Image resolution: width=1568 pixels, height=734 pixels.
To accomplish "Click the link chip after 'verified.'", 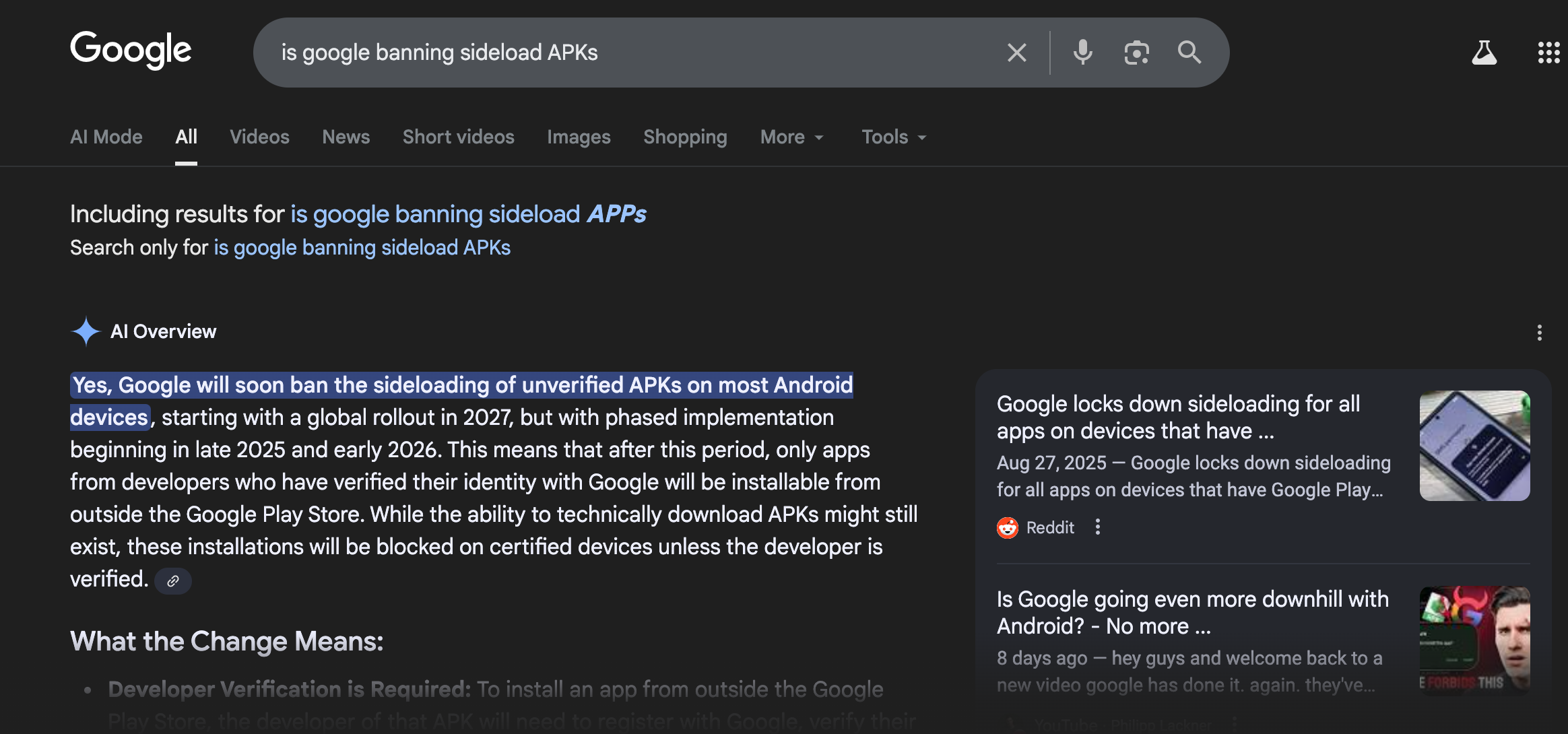I will point(173,581).
